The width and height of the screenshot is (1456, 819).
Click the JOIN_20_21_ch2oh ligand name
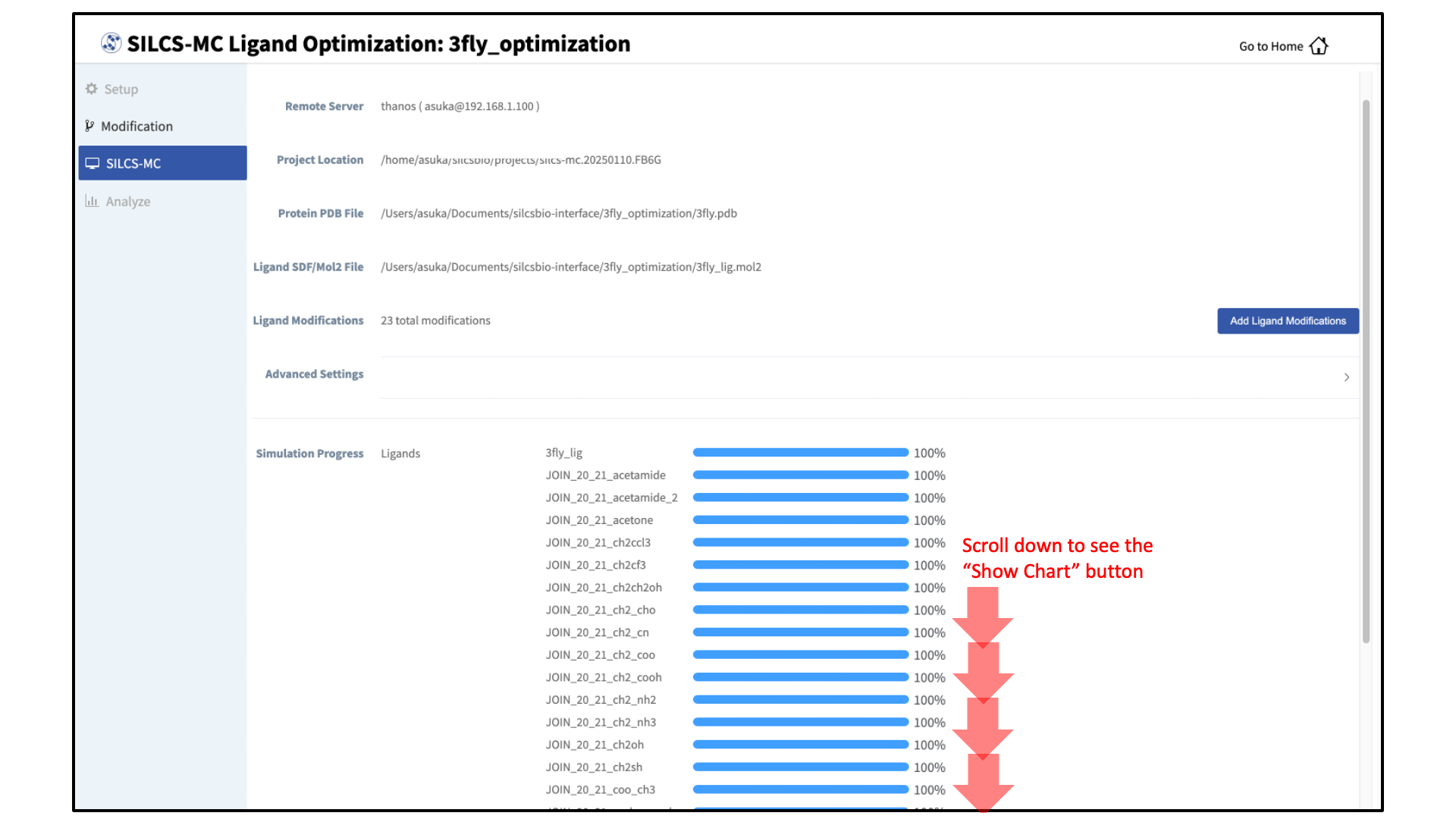pyautogui.click(x=595, y=745)
